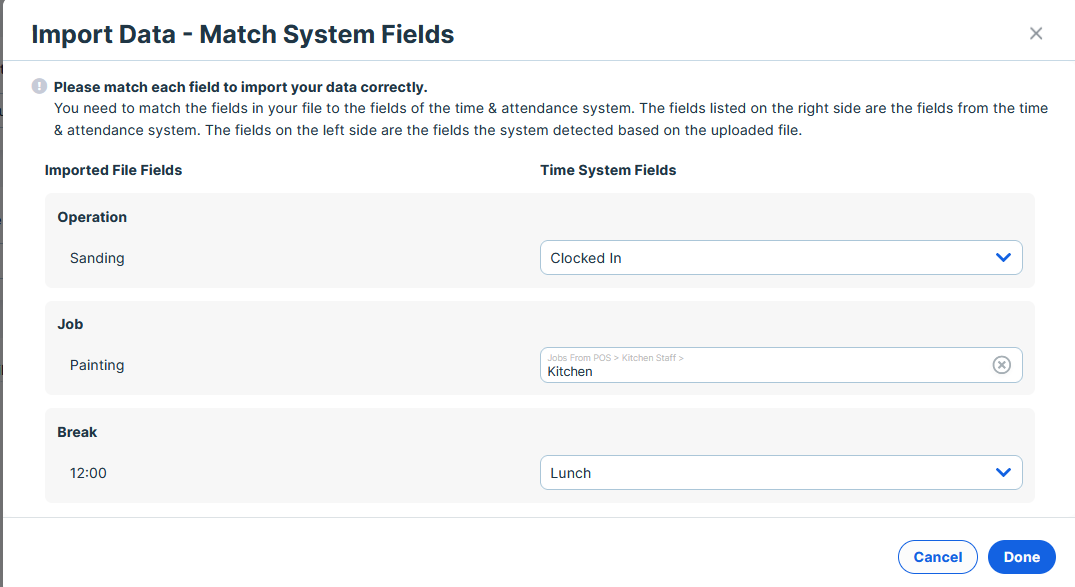Click the Time System Fields column header

click(x=608, y=170)
